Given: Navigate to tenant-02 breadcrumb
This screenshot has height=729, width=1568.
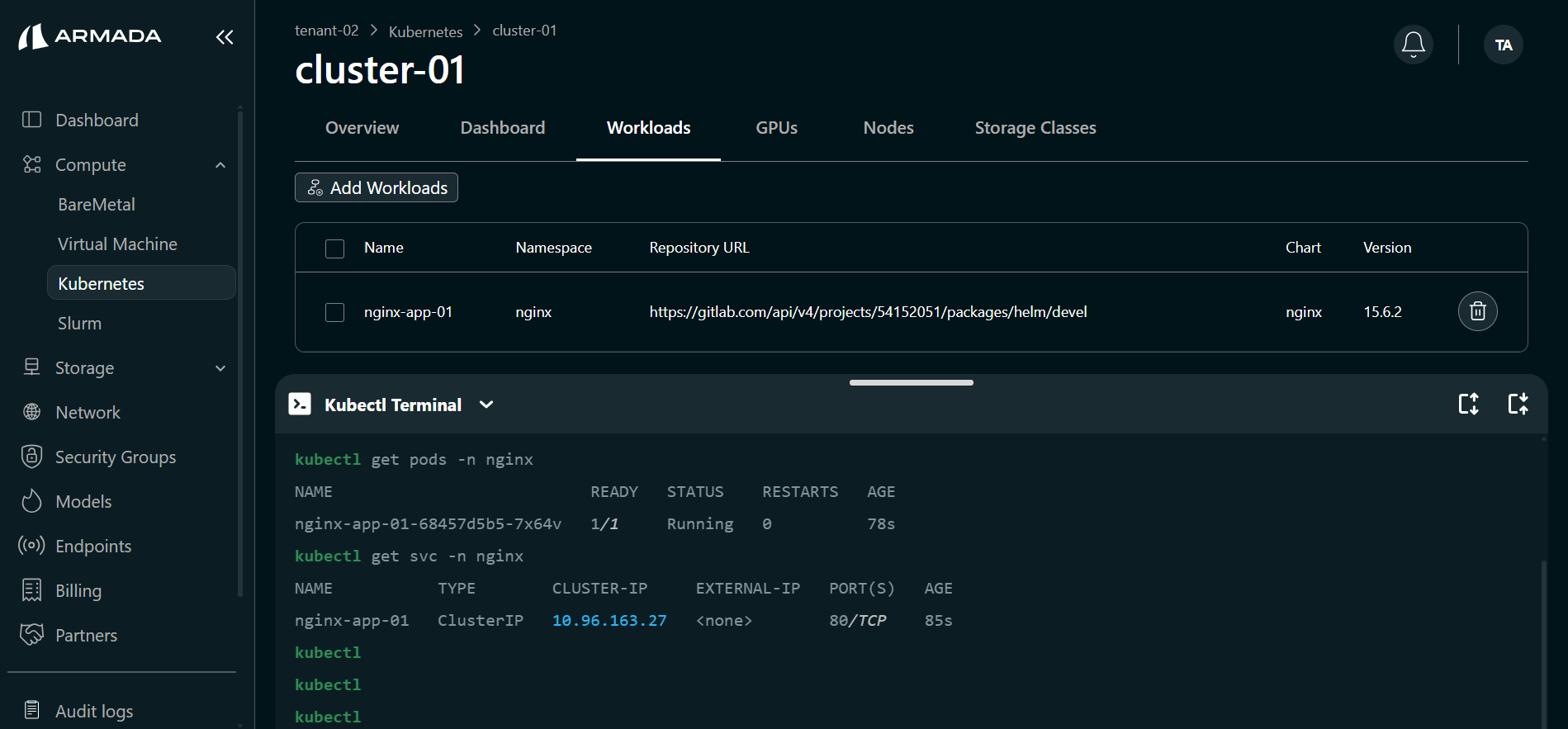Looking at the screenshot, I should click(327, 31).
